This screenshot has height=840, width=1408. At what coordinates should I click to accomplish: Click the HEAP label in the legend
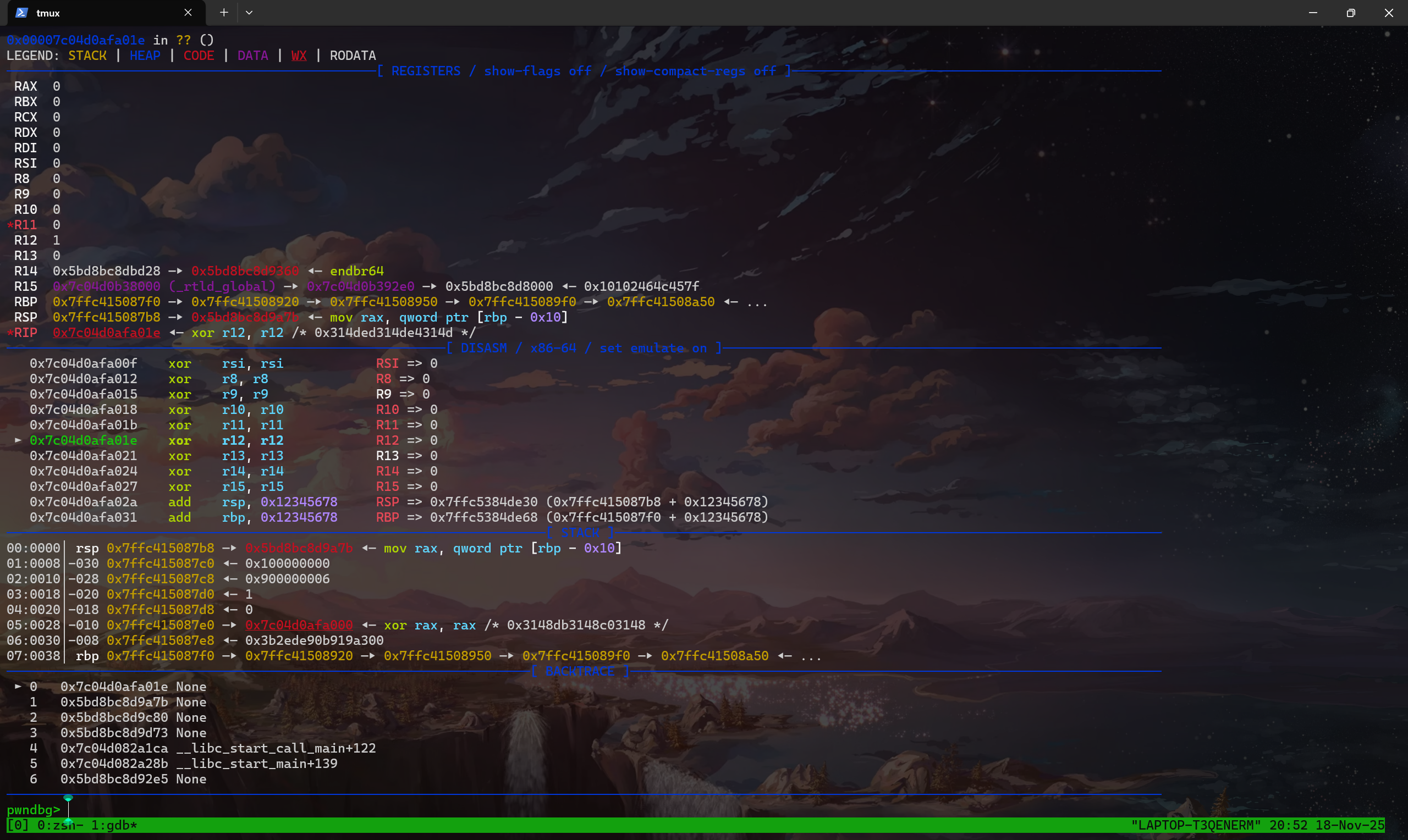(145, 56)
